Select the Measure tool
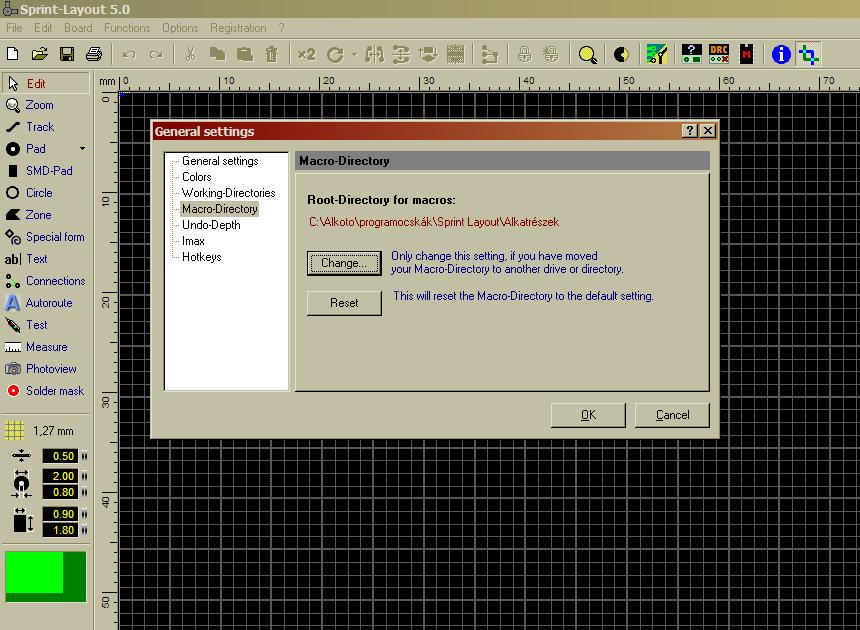The image size is (860, 630). (46, 347)
